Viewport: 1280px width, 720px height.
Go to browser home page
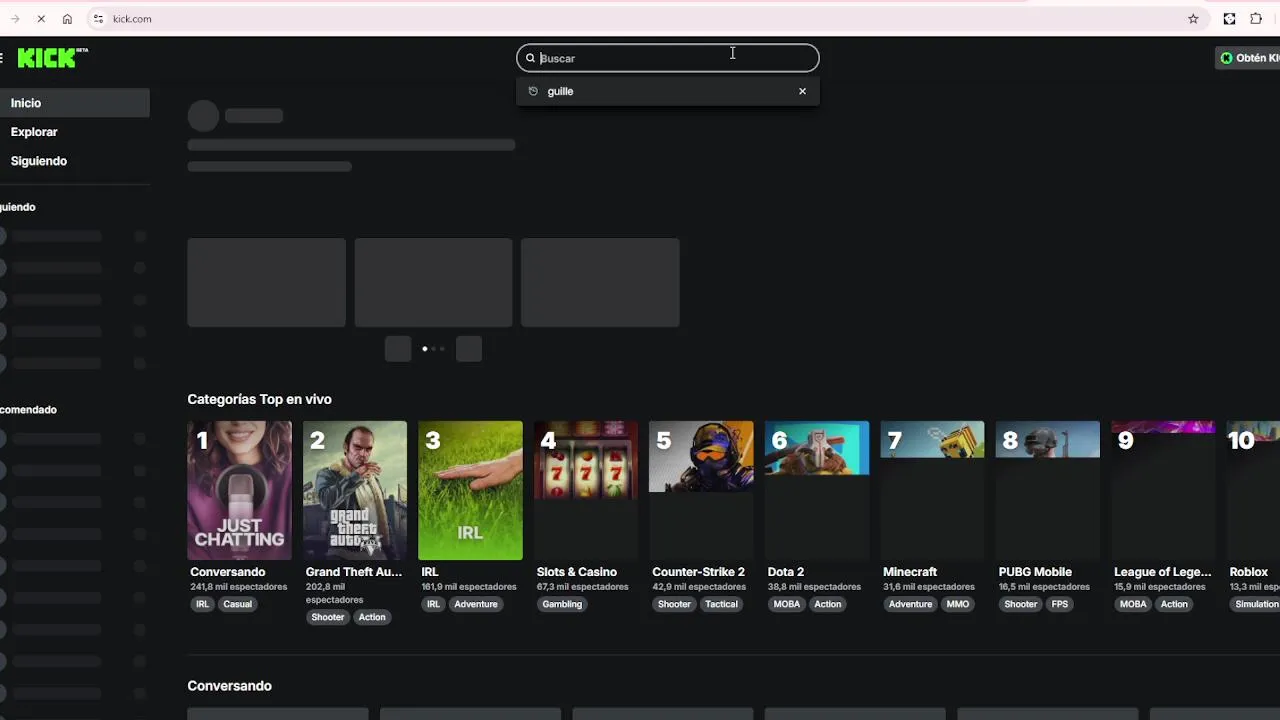pos(67,19)
